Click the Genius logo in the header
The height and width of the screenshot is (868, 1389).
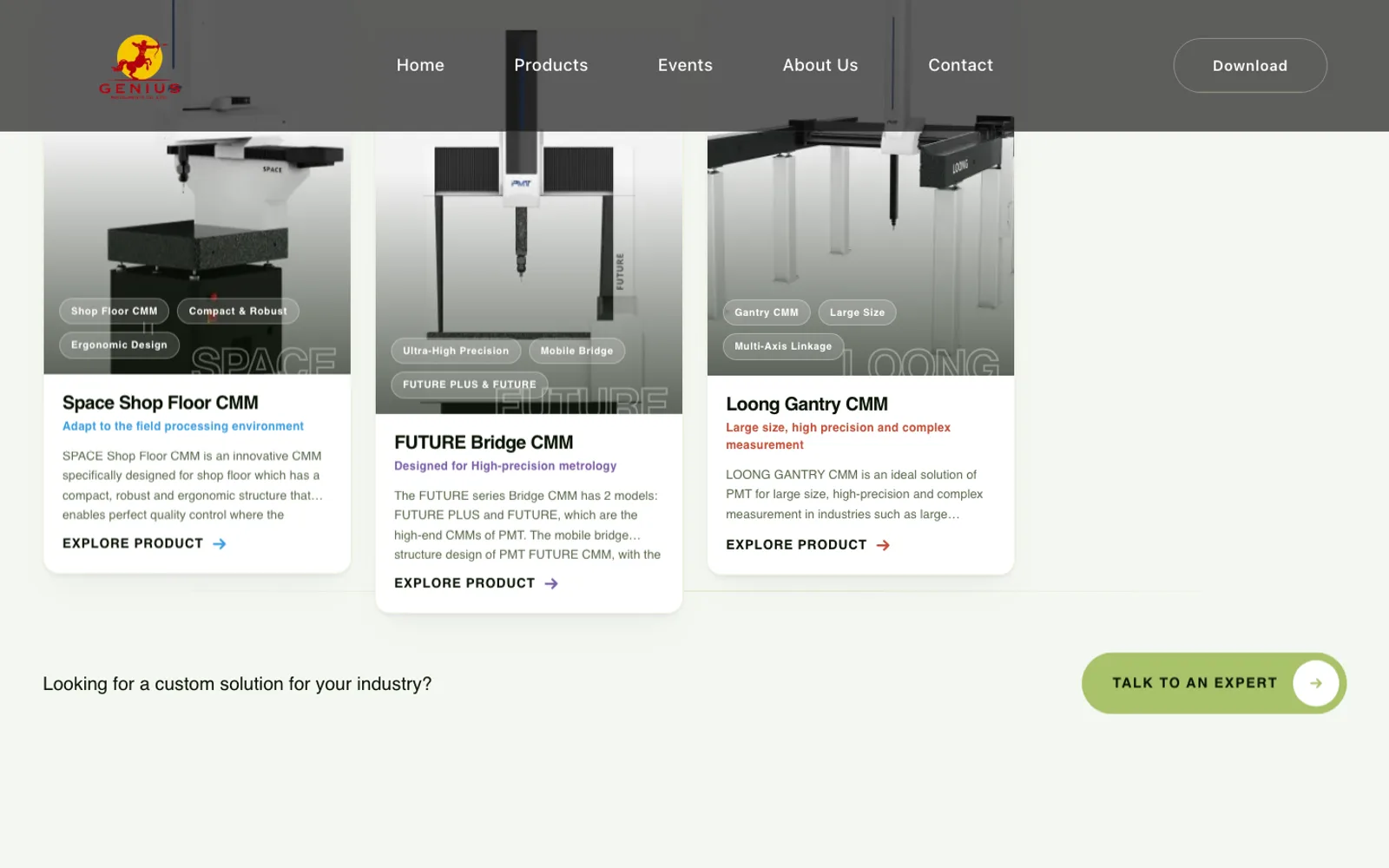click(x=140, y=67)
